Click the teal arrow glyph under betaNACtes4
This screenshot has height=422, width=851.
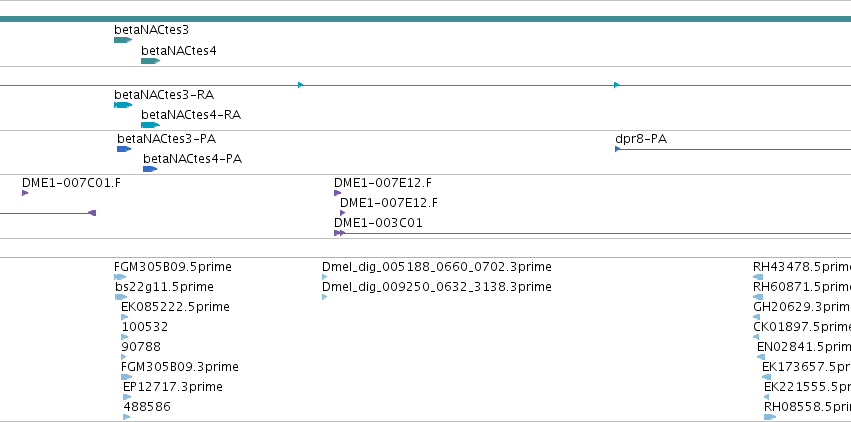[150, 61]
